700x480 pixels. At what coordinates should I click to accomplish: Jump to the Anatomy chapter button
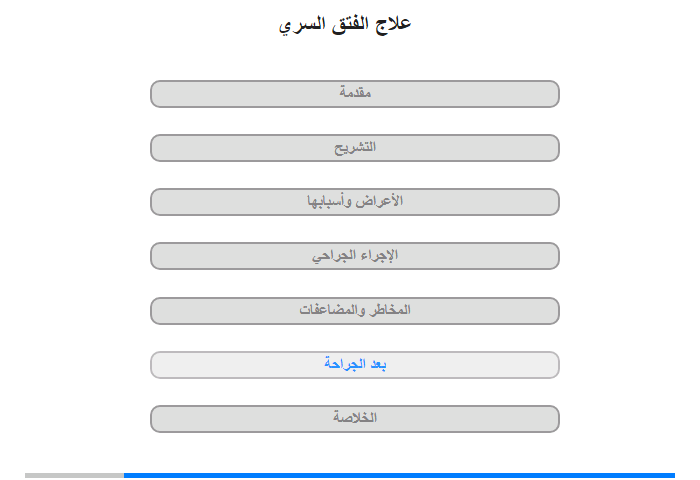(355, 148)
